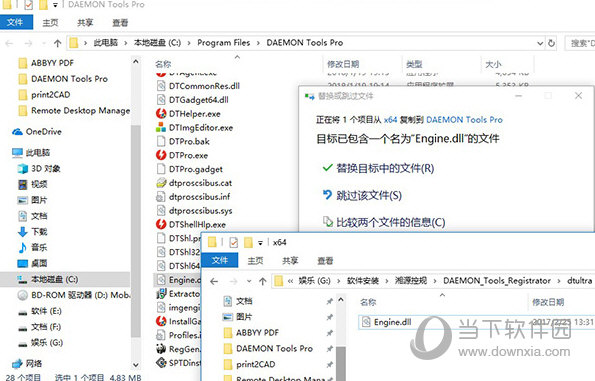Open the 查看 tab in DAEMON Tools Pro window

[120, 23]
